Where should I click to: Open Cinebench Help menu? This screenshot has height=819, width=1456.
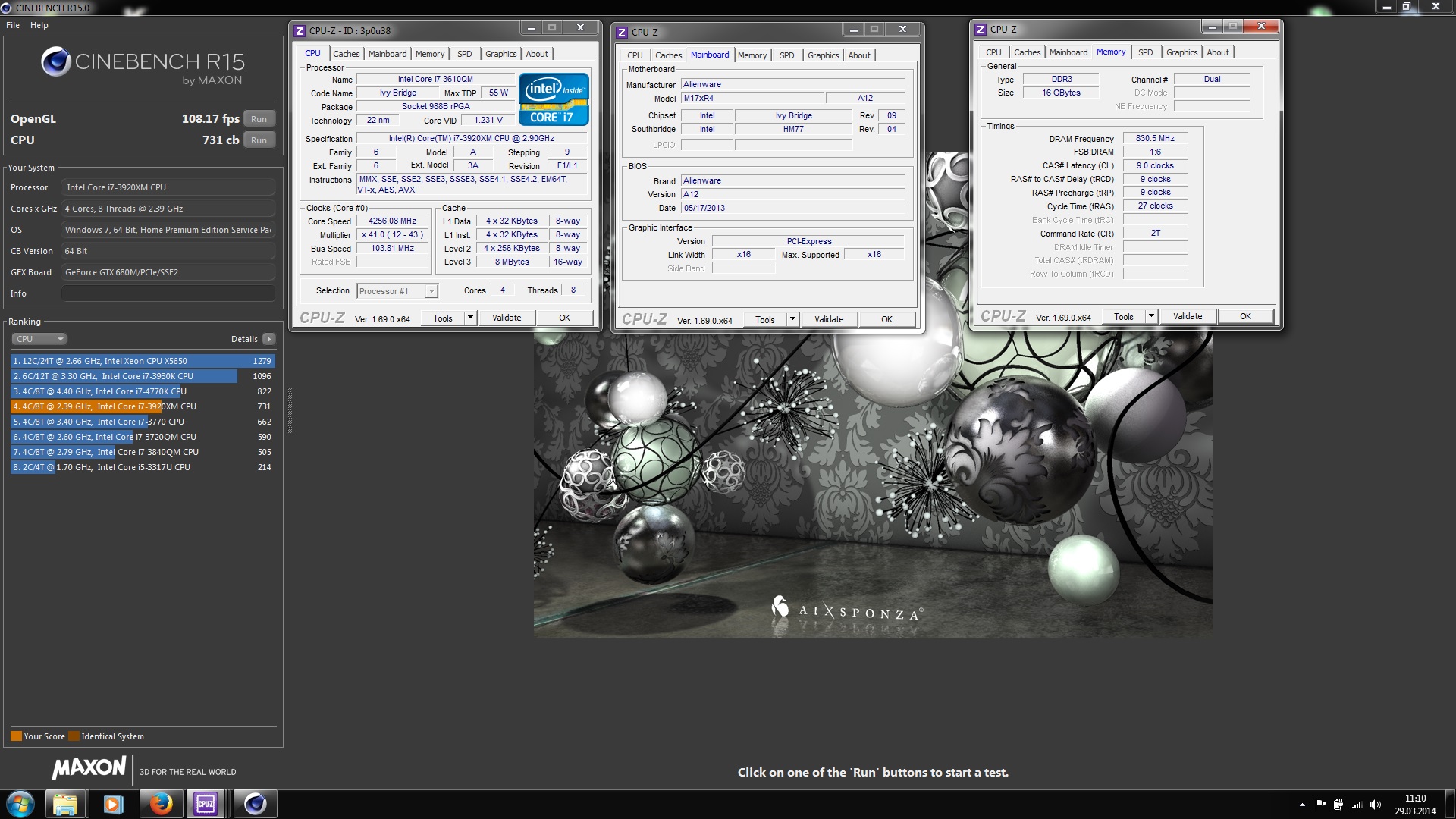click(x=39, y=25)
